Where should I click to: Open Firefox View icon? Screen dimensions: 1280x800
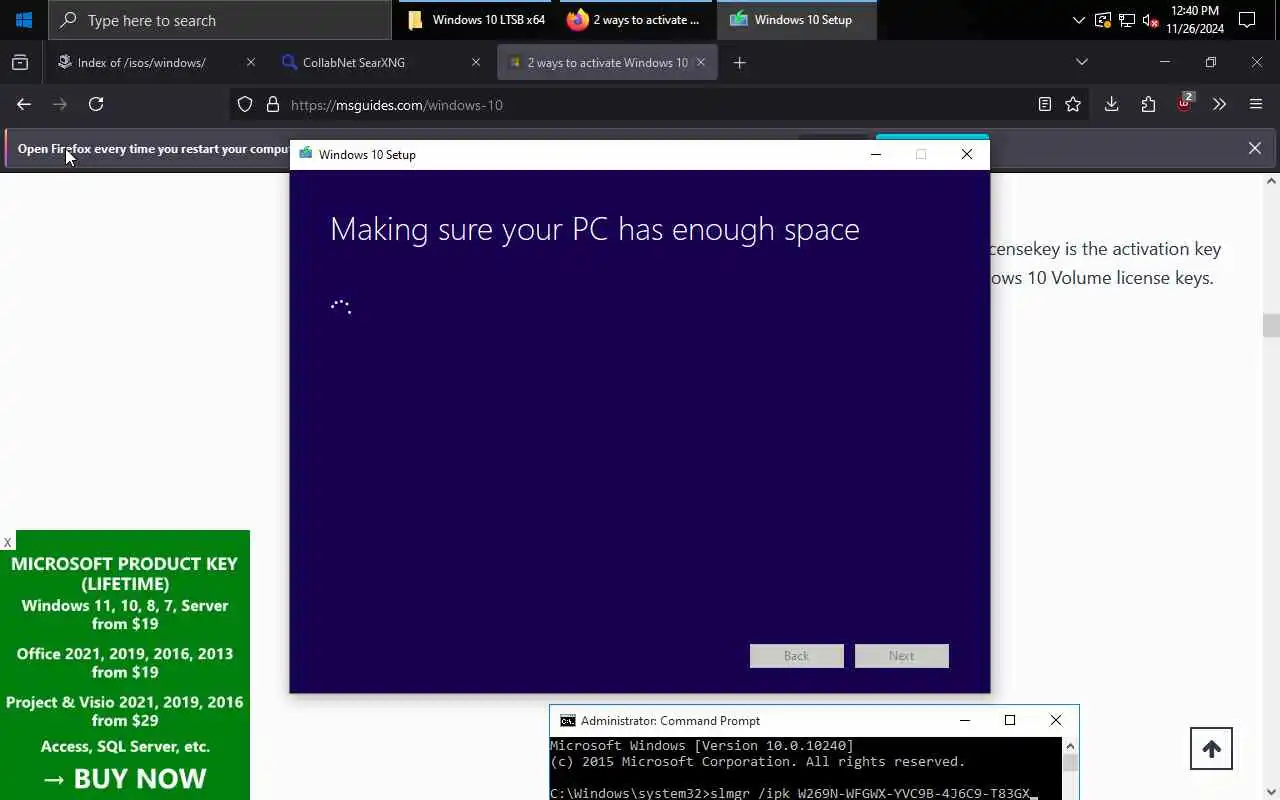point(20,62)
